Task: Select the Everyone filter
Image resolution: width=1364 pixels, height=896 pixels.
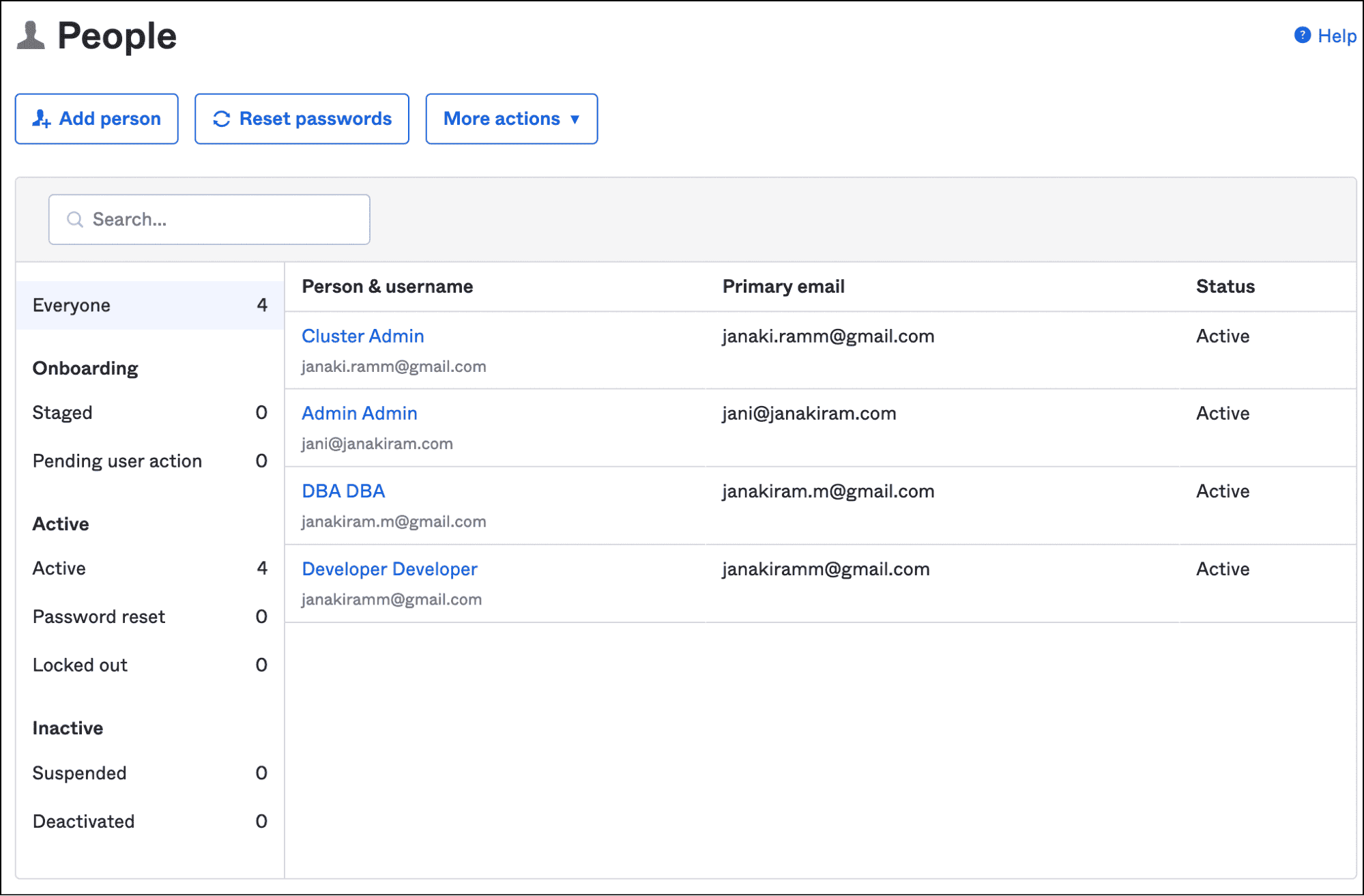Action: tap(72, 305)
